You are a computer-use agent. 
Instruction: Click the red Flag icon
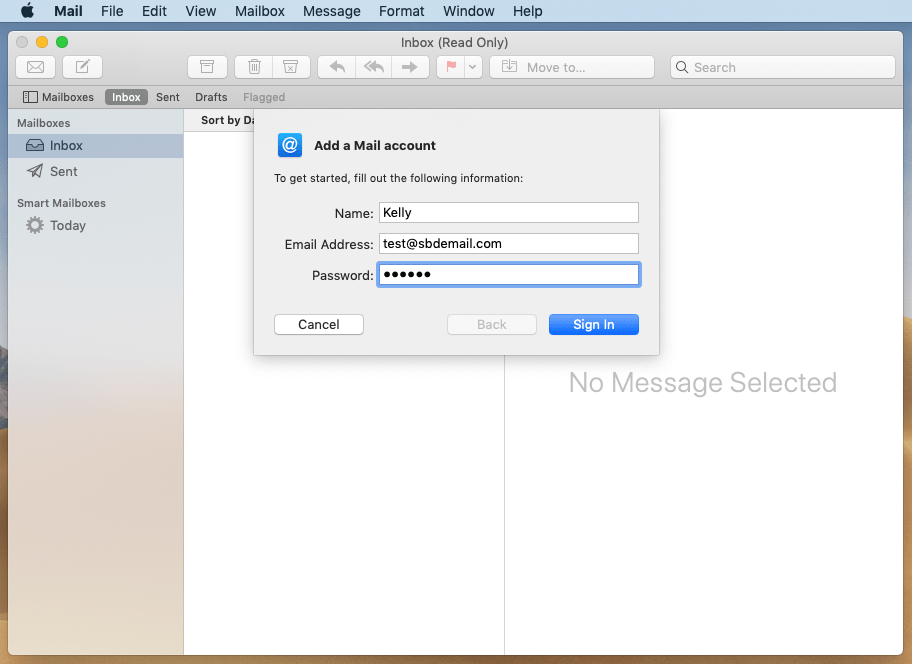tap(451, 67)
